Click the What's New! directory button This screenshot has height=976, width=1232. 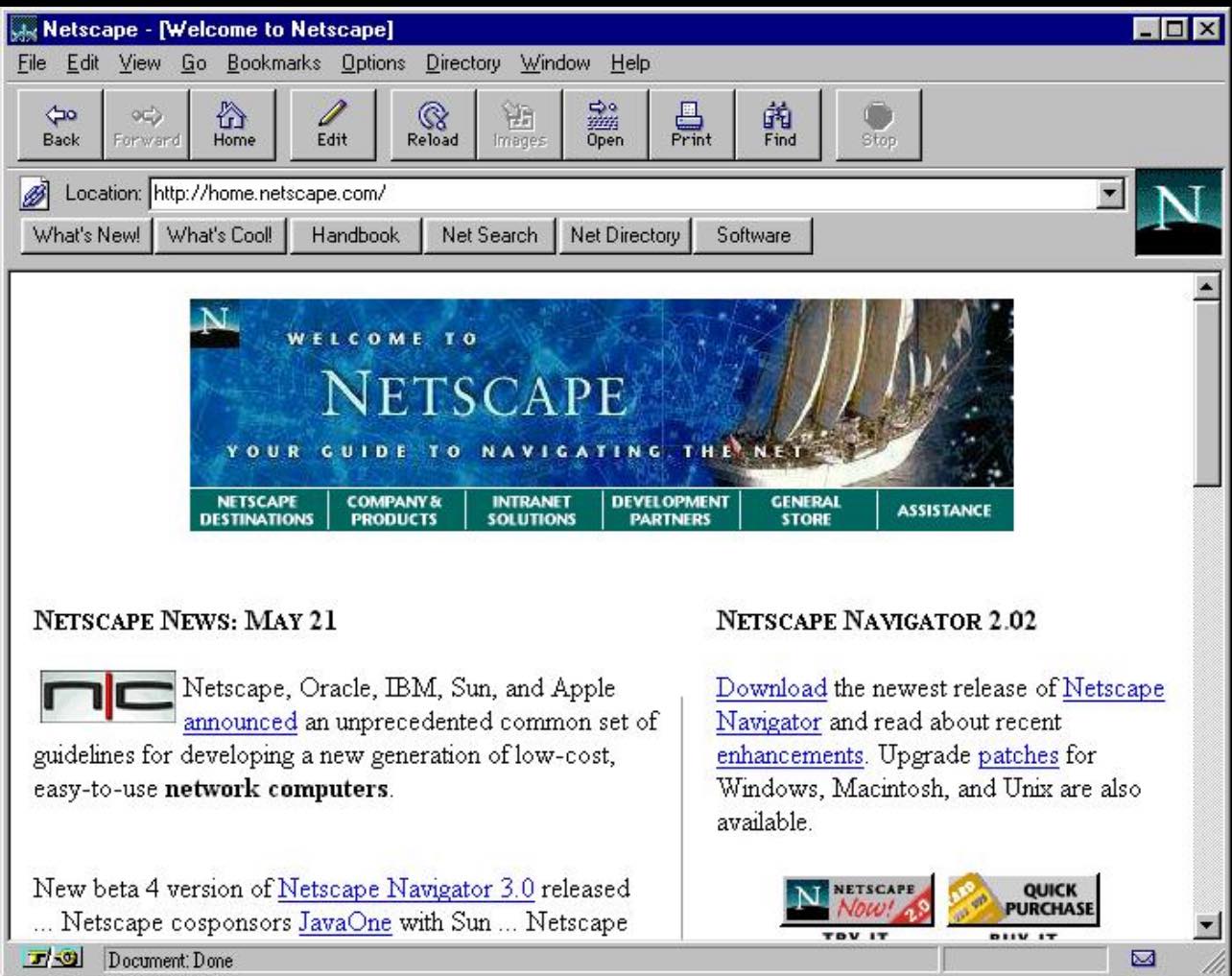tap(86, 235)
